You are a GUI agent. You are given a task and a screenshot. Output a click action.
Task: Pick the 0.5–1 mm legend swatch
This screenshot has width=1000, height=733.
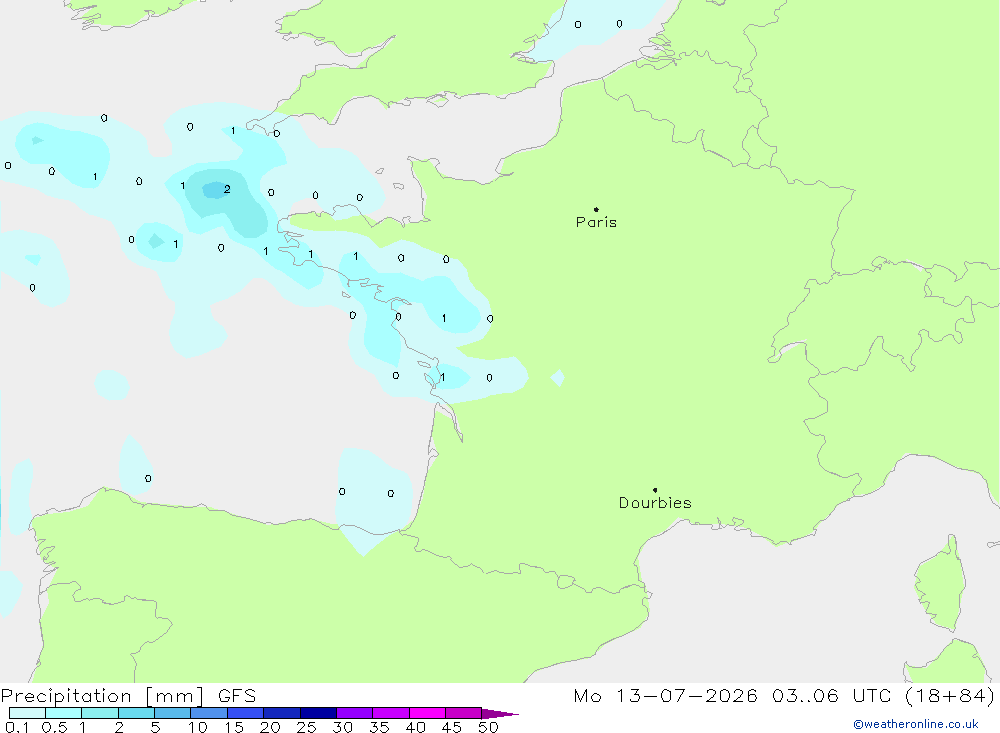[64, 713]
